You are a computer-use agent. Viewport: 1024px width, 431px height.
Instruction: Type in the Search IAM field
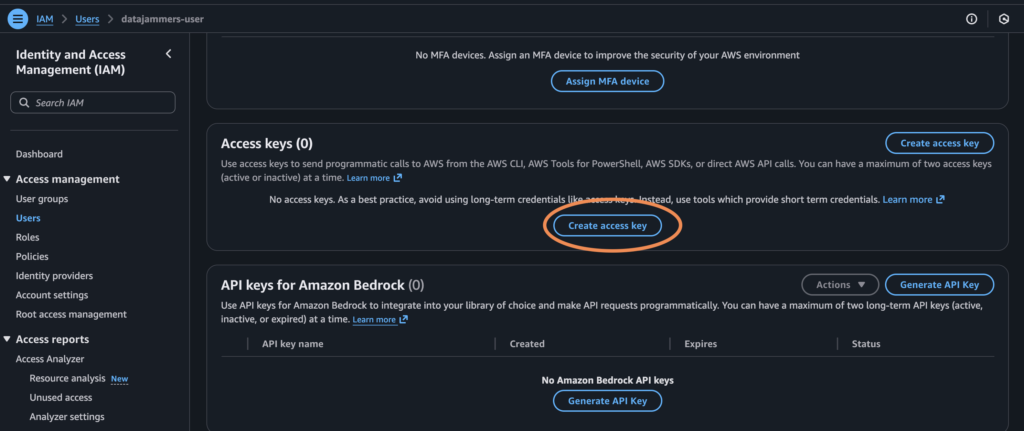point(100,103)
